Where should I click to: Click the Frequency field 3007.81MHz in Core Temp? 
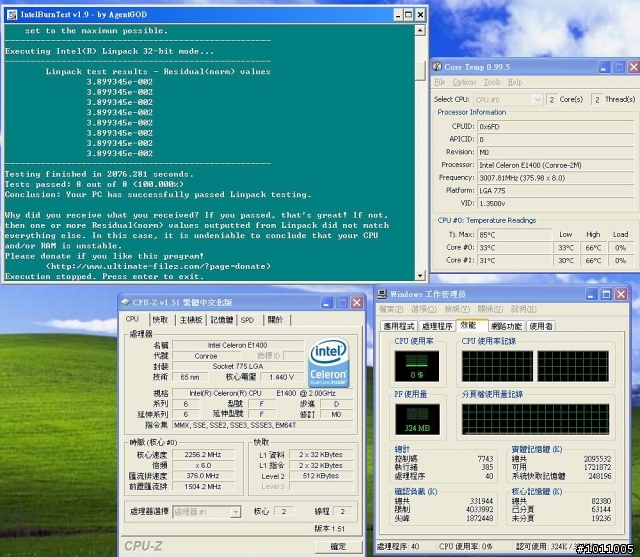coord(556,178)
